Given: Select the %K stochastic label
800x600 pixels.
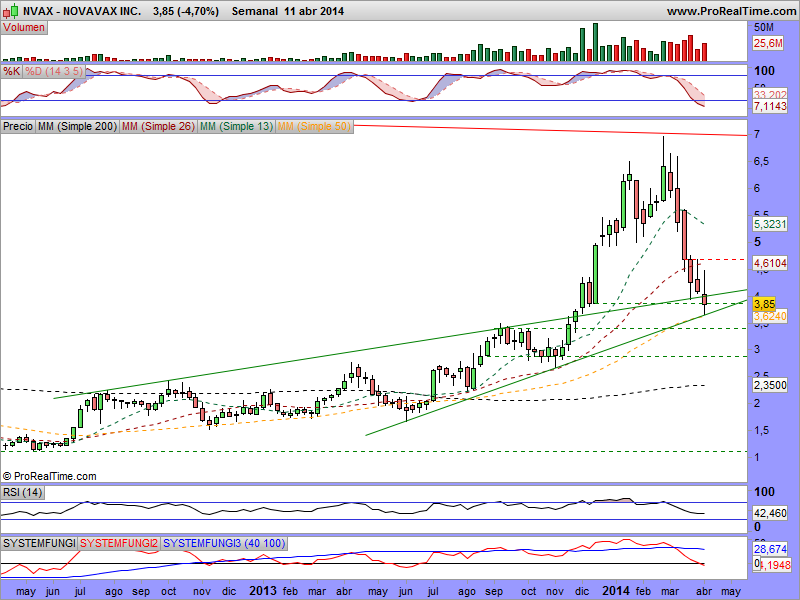Looking at the screenshot, I should point(11,71).
